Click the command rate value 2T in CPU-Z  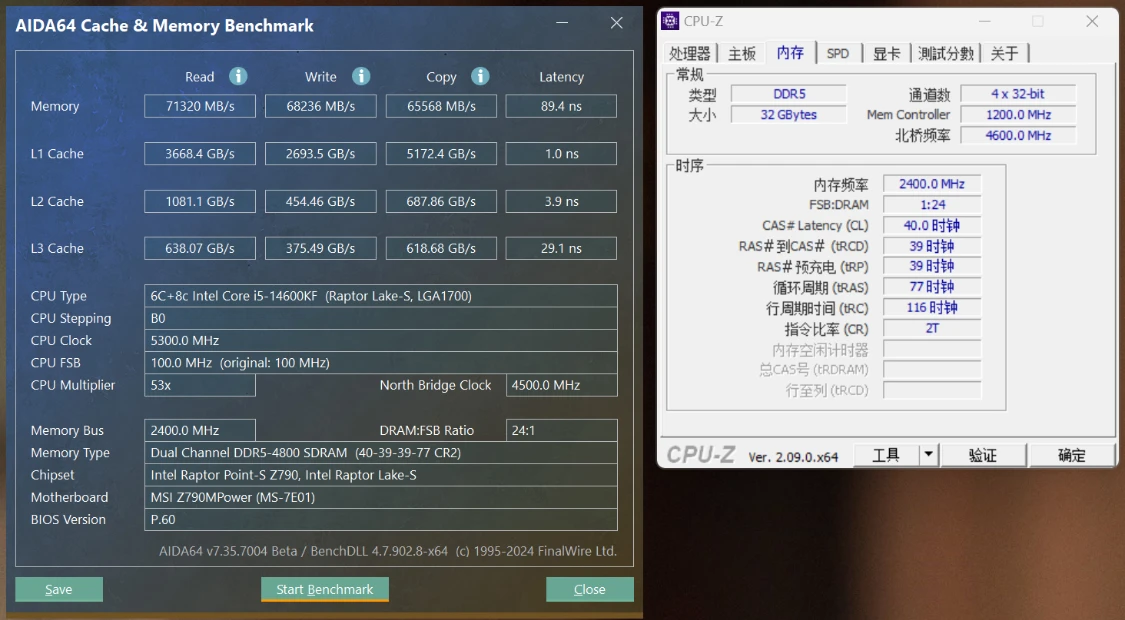tap(932, 329)
